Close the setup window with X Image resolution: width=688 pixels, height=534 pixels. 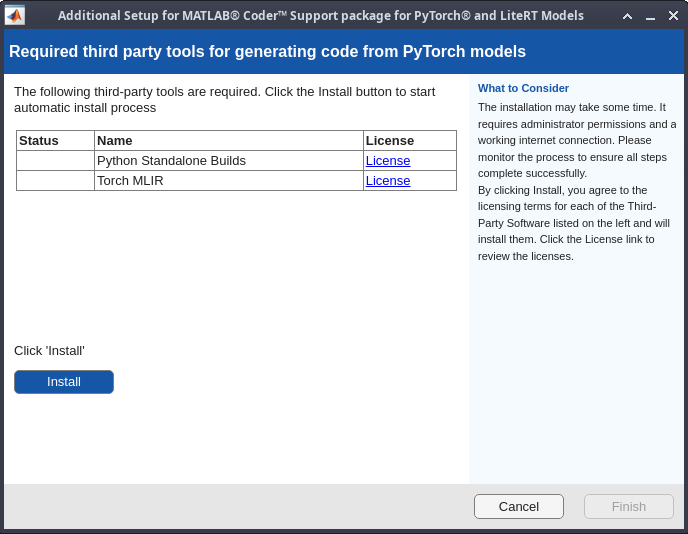673,16
